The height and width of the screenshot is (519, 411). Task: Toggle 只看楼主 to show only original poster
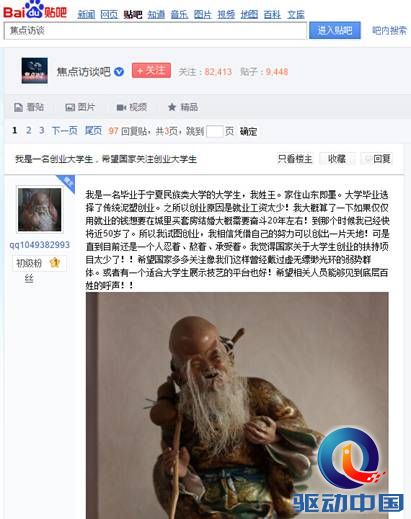pyautogui.click(x=295, y=159)
